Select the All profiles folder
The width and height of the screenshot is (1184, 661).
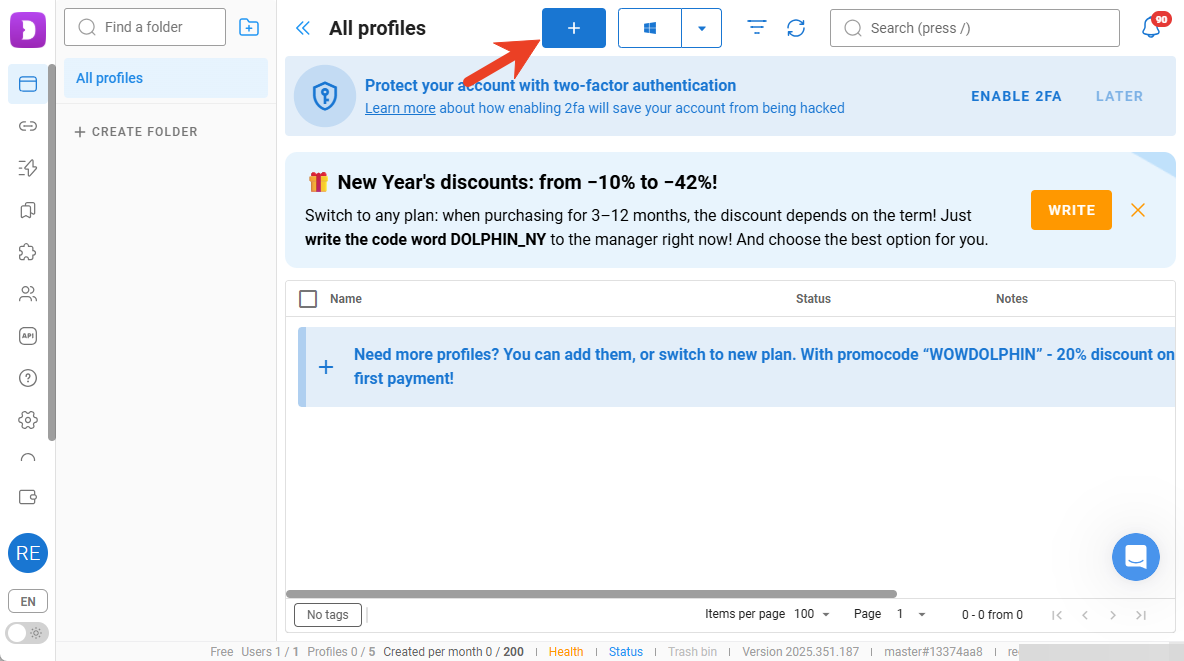(166, 78)
